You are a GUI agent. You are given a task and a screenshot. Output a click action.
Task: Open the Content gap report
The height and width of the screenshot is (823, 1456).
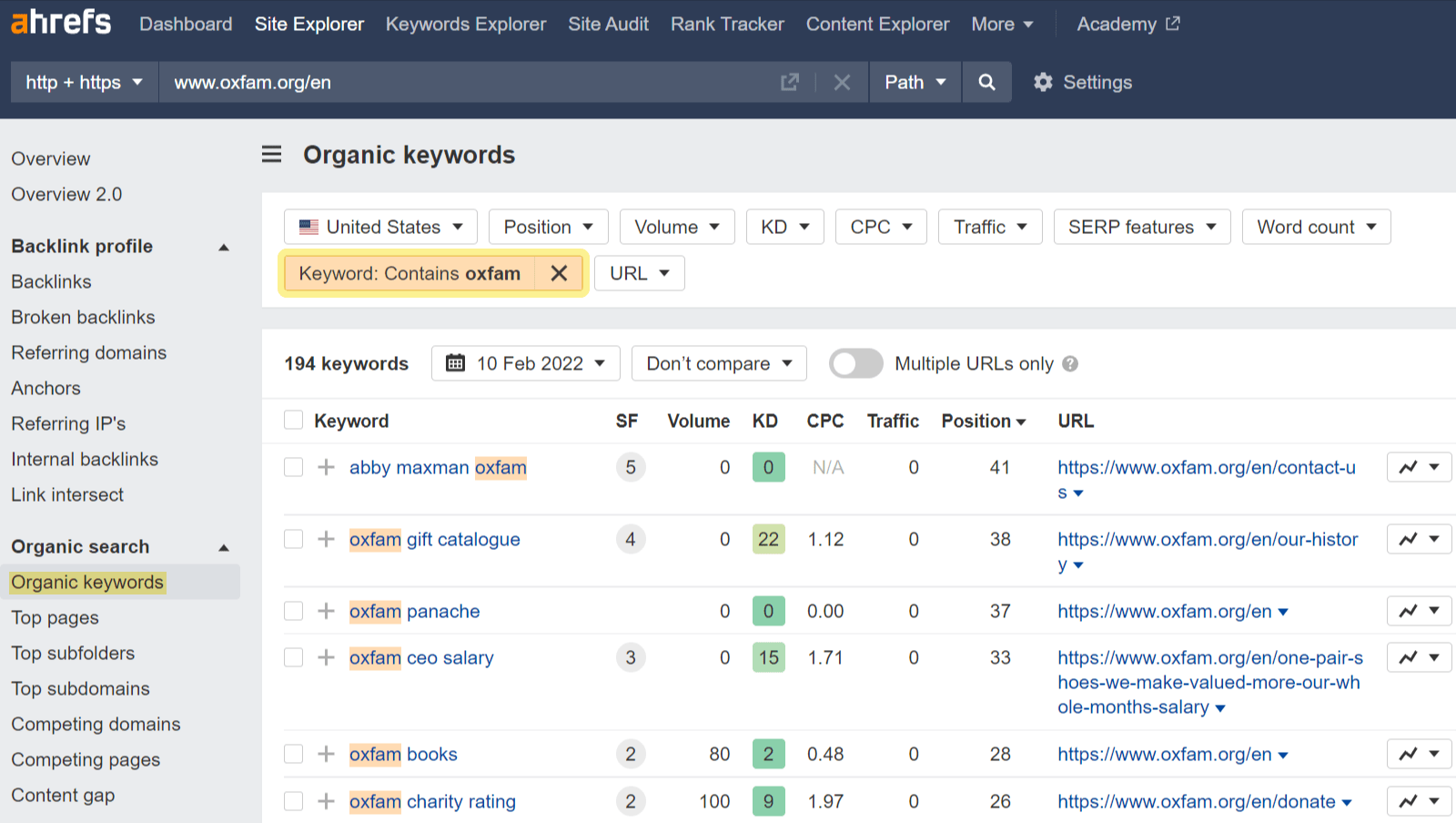pos(63,795)
